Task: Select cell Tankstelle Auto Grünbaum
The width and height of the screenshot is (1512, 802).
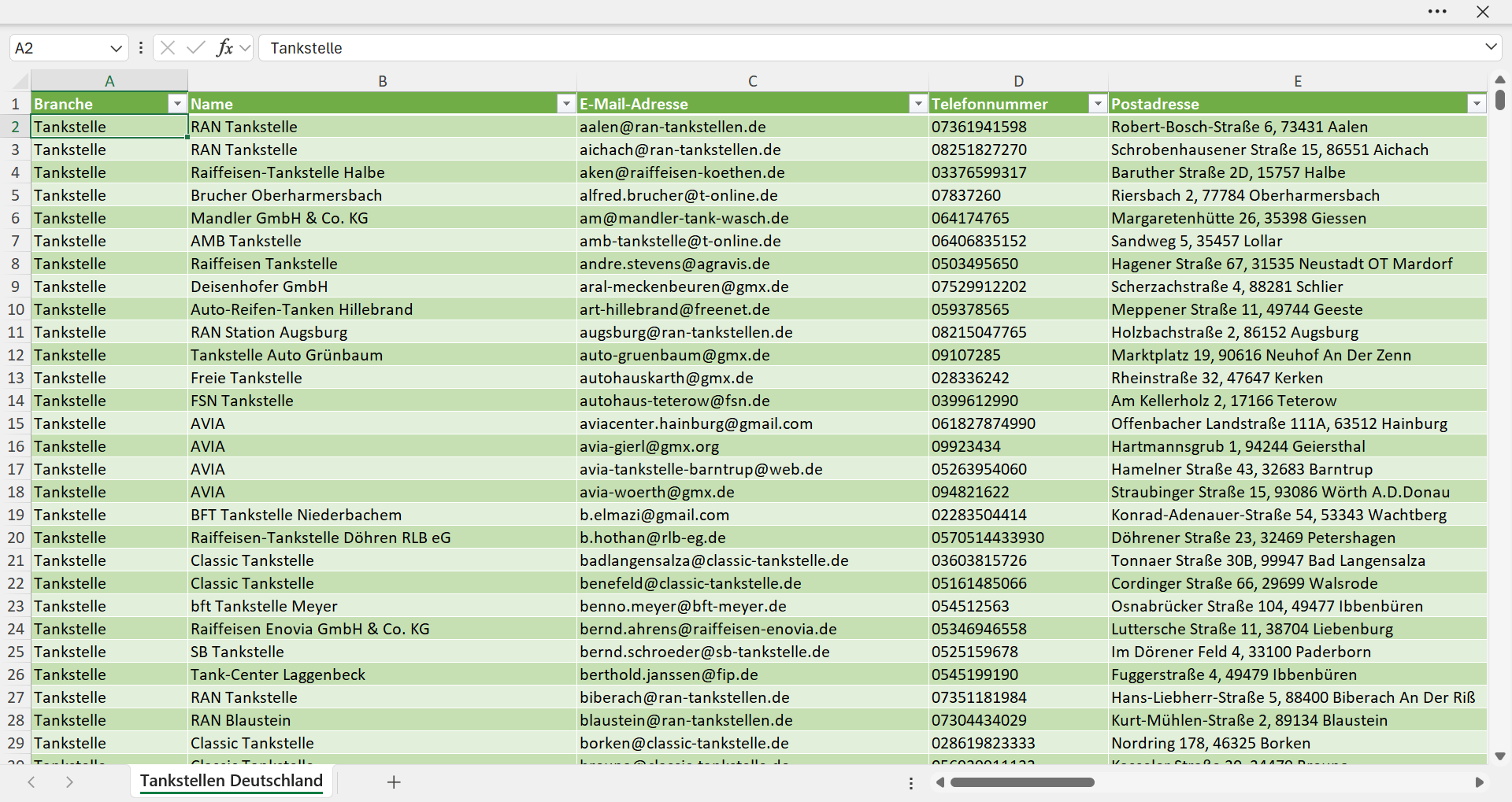Action: (383, 355)
